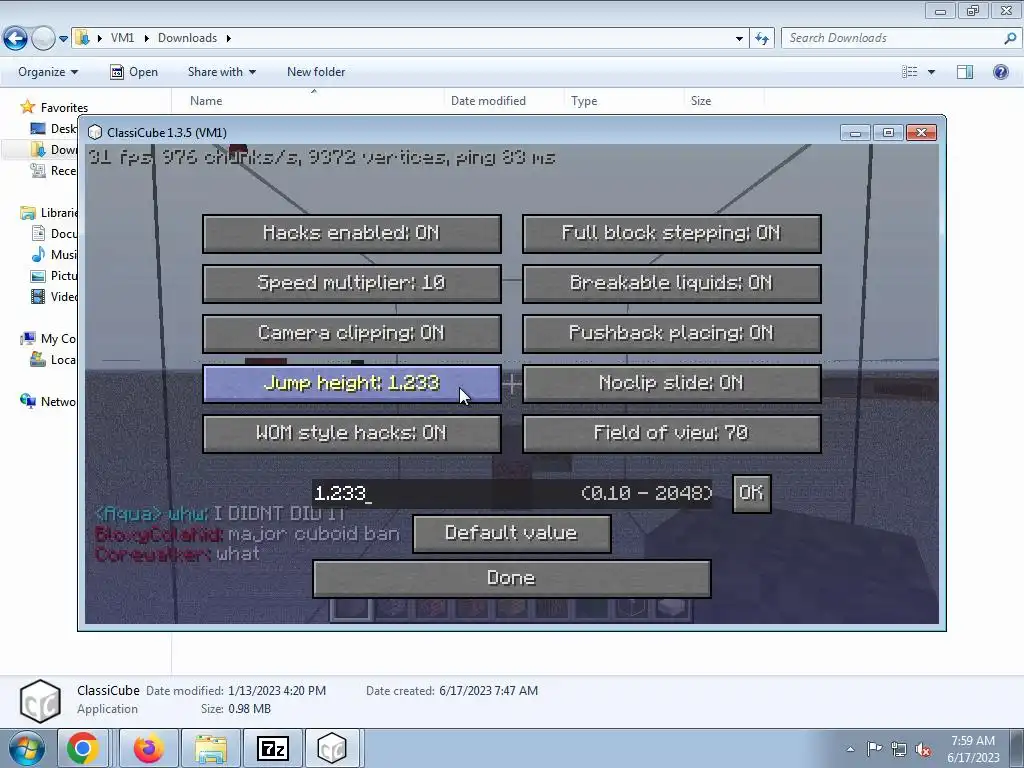Click the VM1 breadcrumb segment

pos(122,38)
